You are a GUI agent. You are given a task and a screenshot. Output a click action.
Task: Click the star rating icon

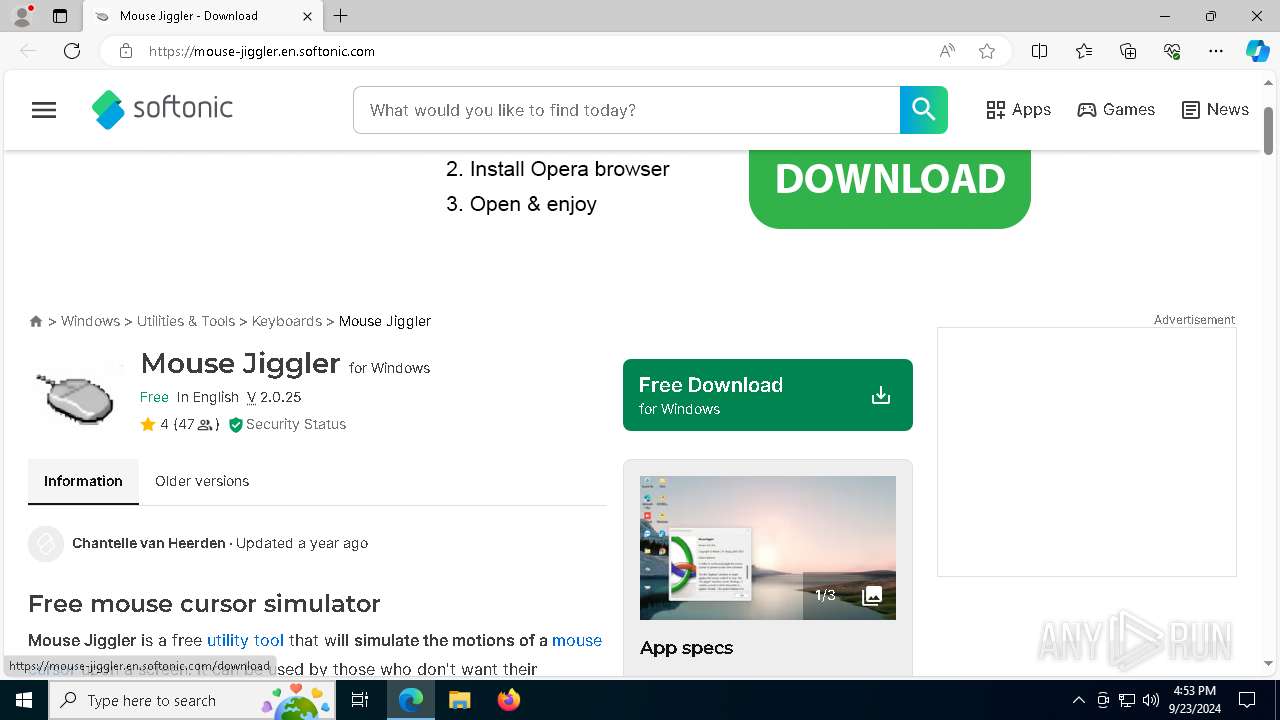coord(148,424)
